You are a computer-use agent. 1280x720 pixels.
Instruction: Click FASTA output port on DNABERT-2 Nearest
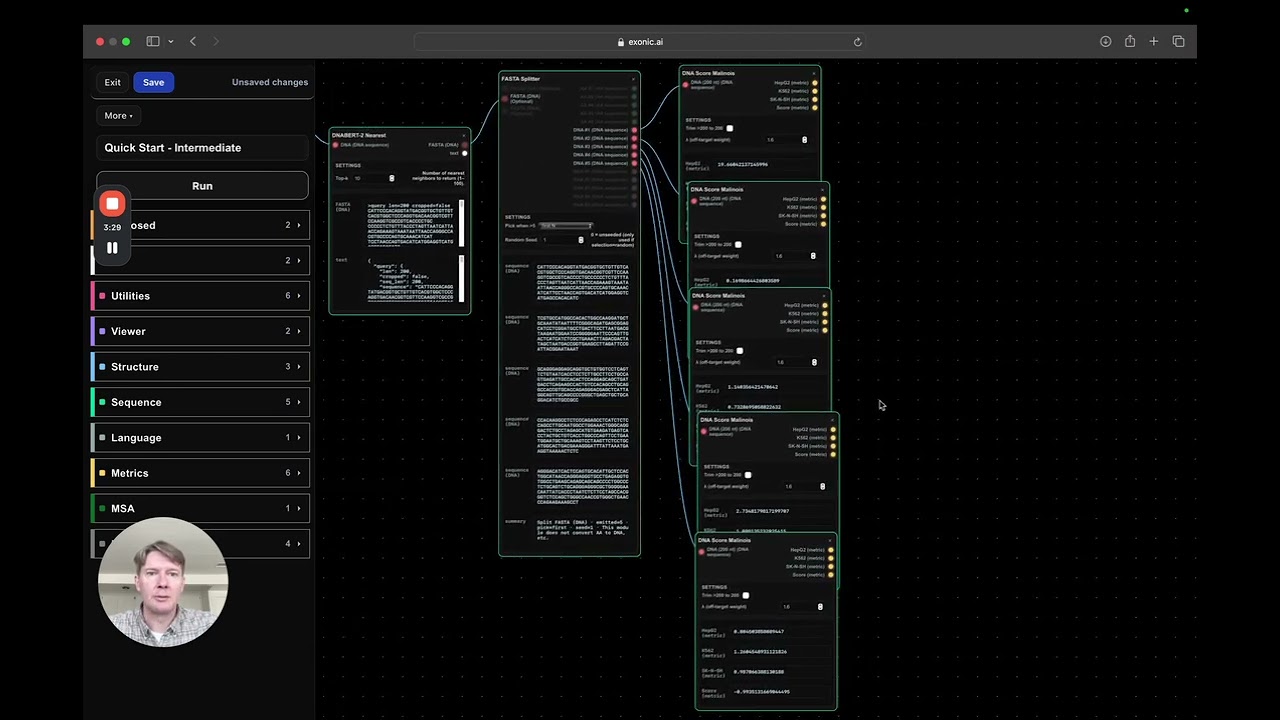coord(465,145)
